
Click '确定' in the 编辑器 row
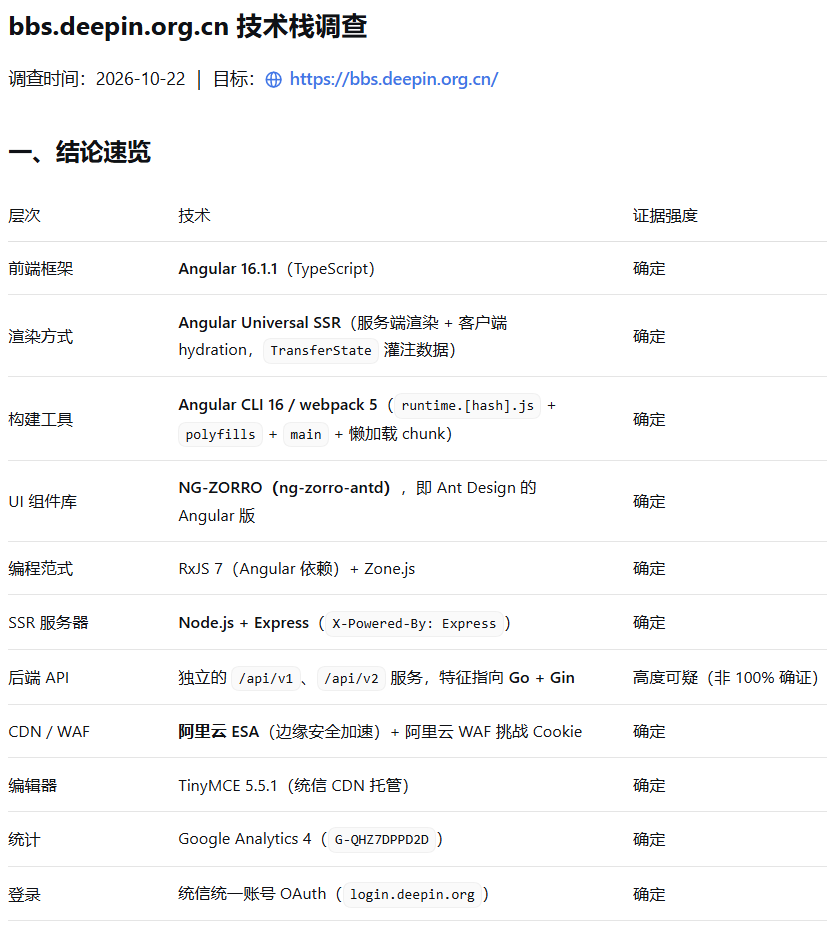point(649,786)
